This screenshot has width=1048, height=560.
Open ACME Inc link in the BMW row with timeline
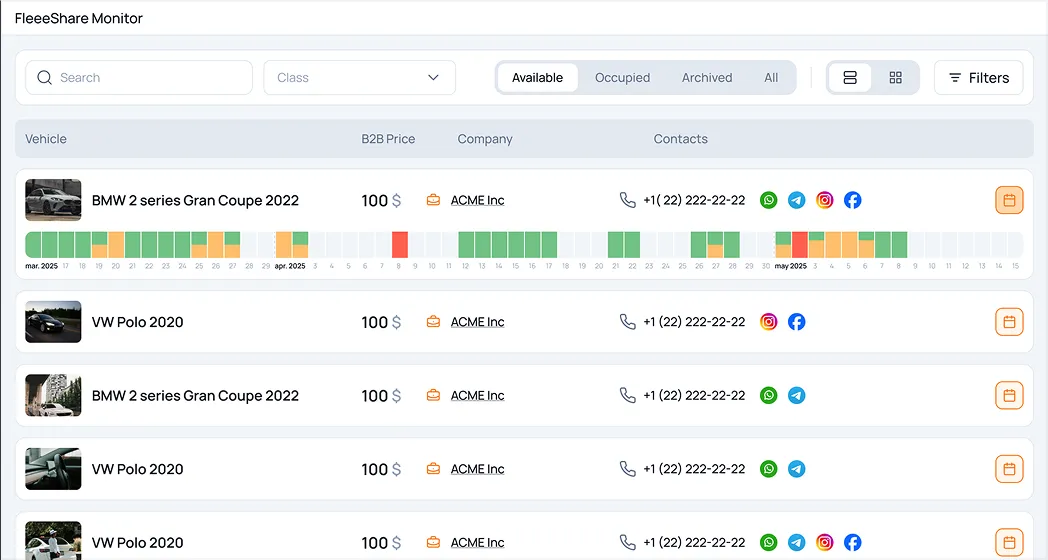[477, 200]
